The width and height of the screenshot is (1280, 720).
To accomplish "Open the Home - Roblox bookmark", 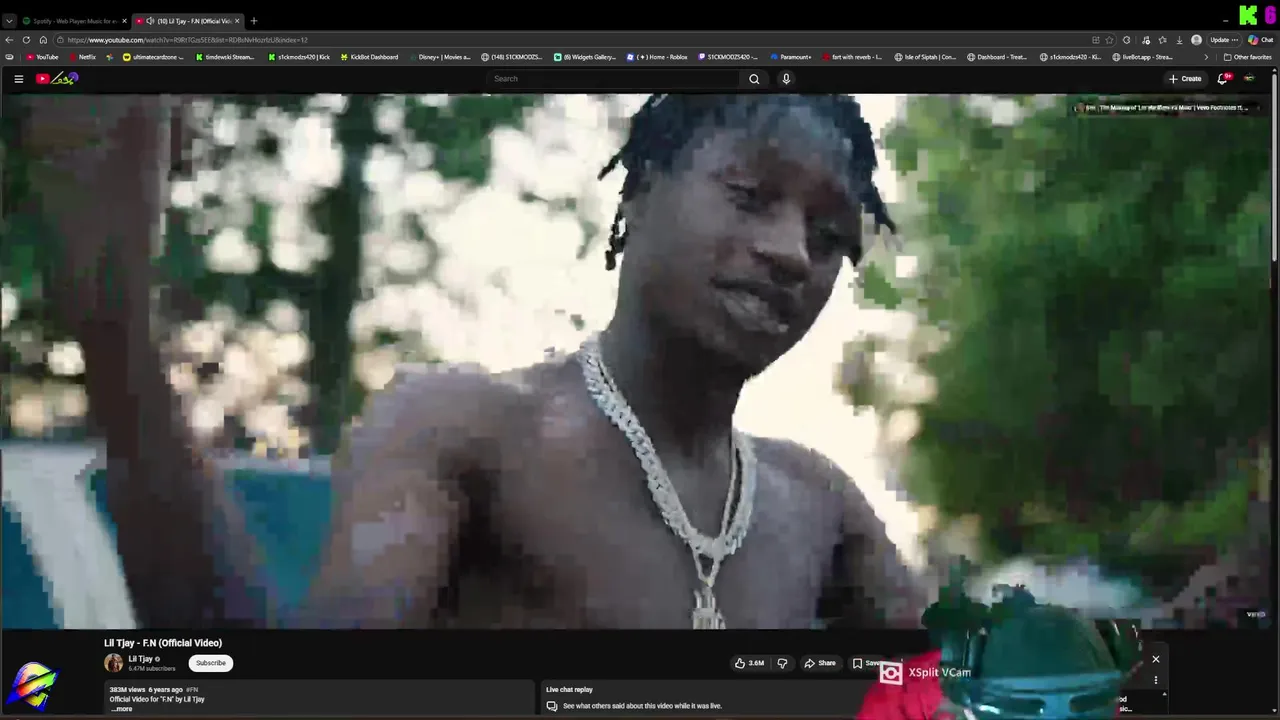I will pos(657,57).
